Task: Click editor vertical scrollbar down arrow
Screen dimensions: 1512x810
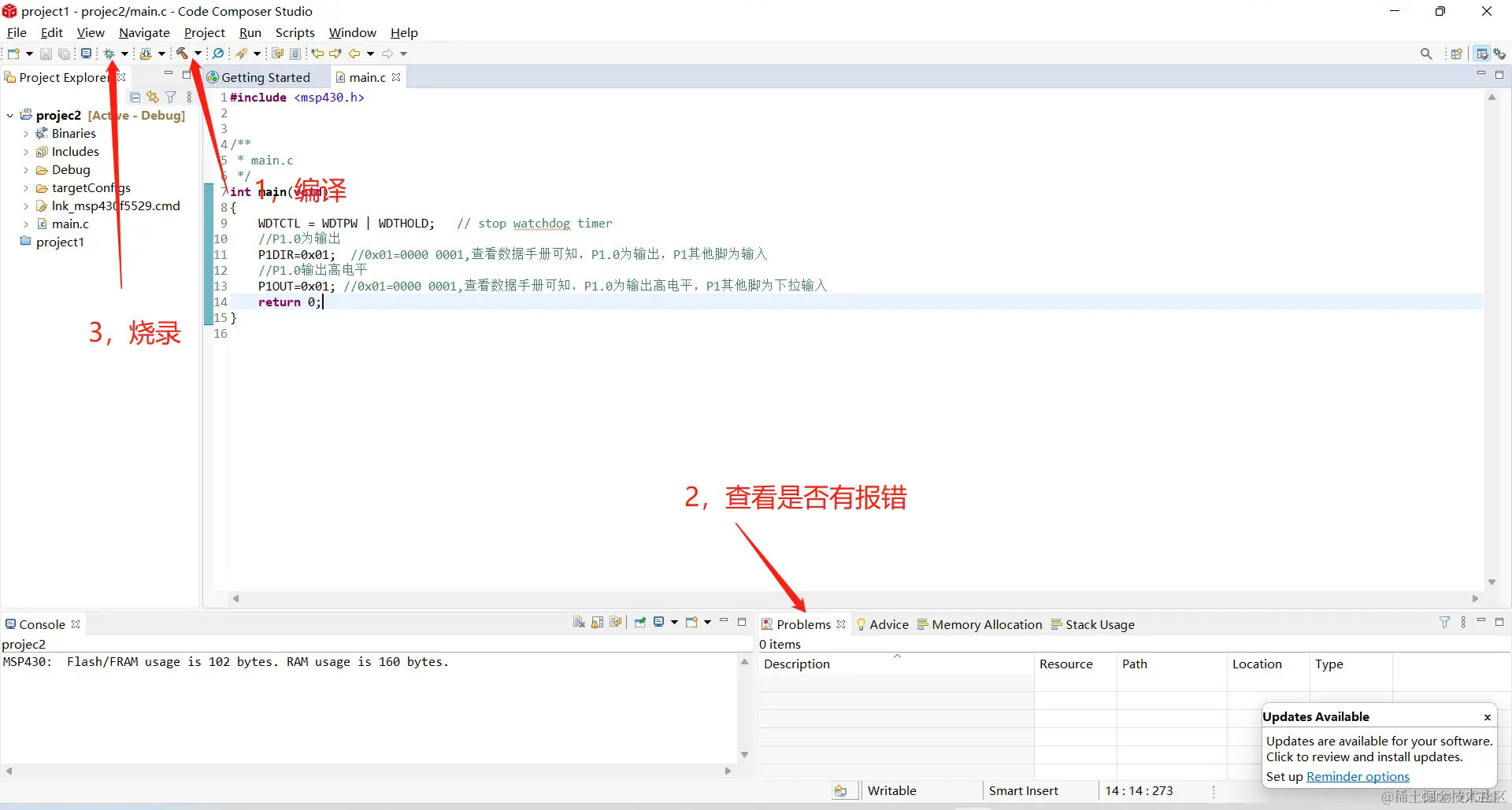Action: click(1492, 583)
